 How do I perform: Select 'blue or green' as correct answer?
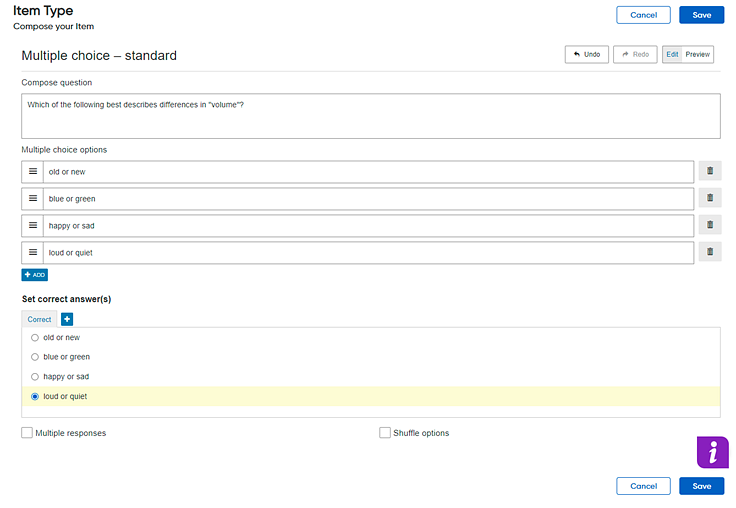click(35, 357)
